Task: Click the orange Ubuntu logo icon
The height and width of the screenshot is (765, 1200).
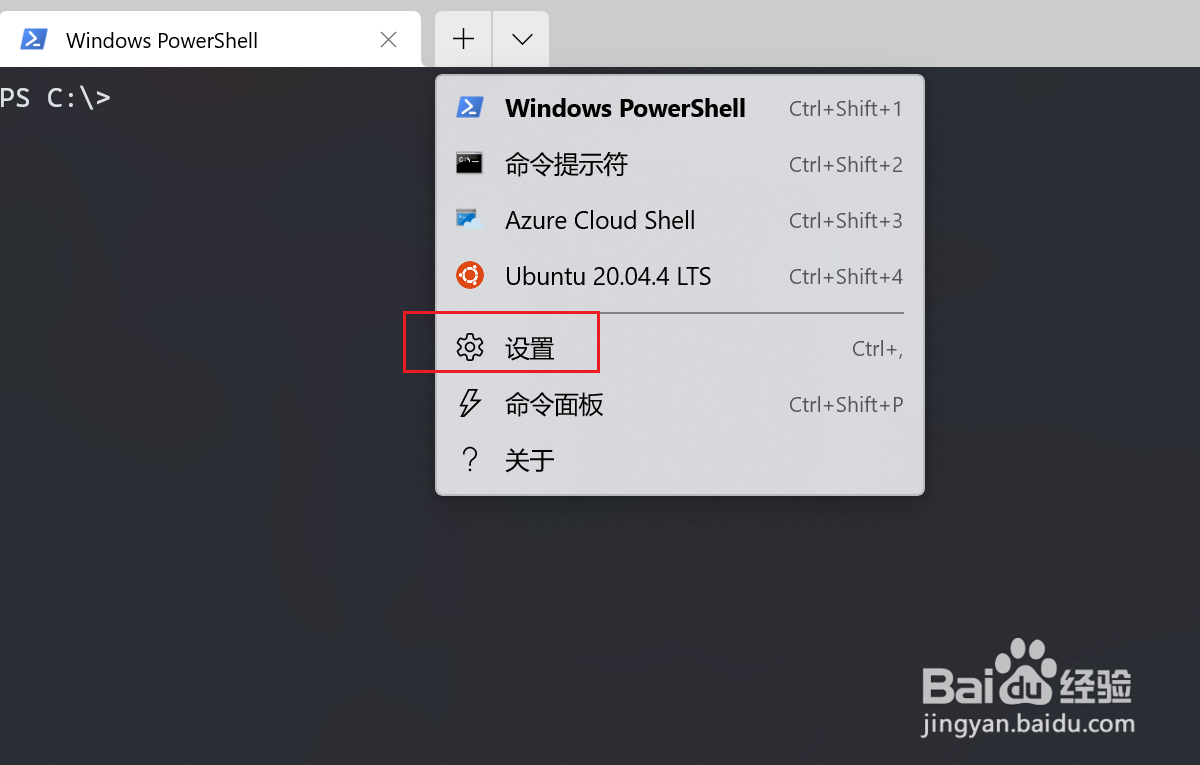Action: click(470, 276)
